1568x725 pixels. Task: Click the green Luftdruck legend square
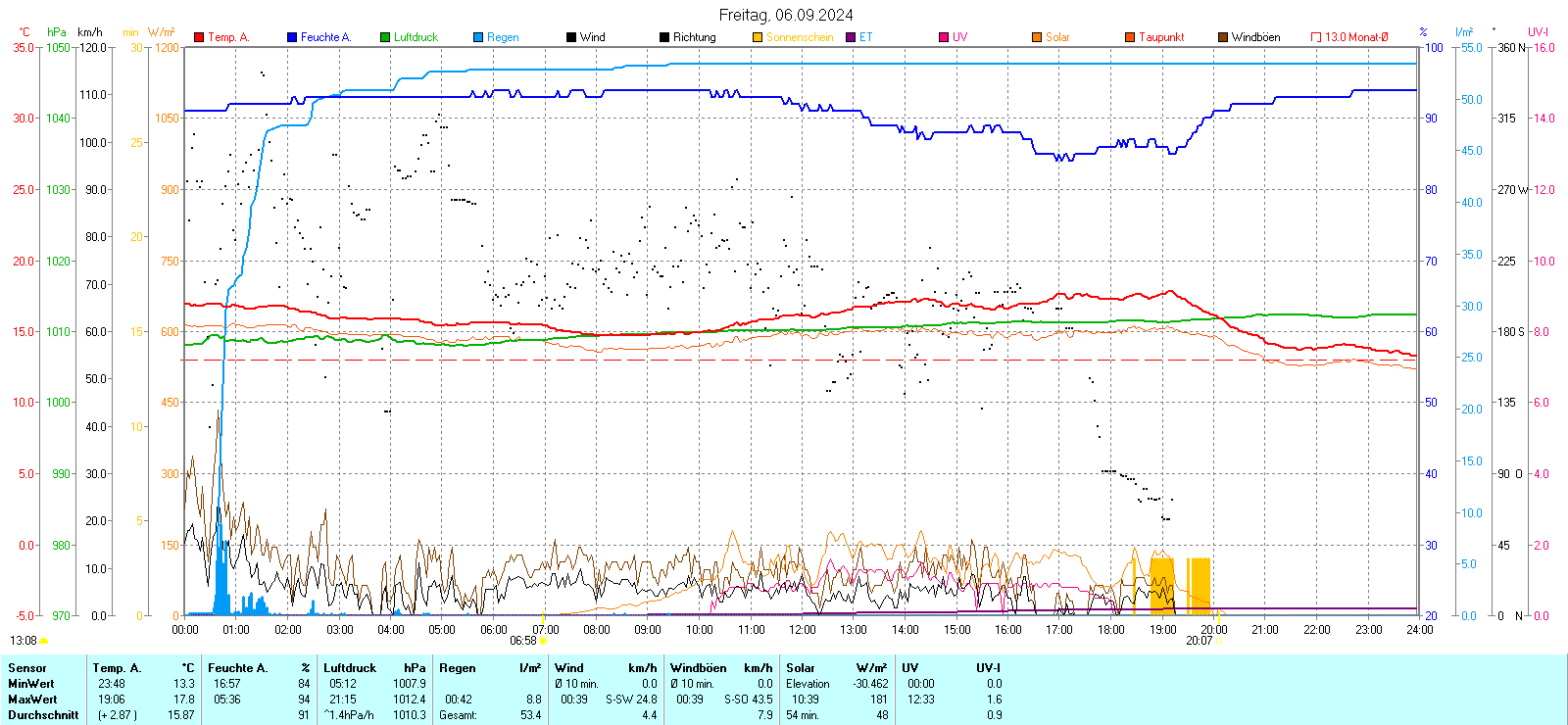385,37
